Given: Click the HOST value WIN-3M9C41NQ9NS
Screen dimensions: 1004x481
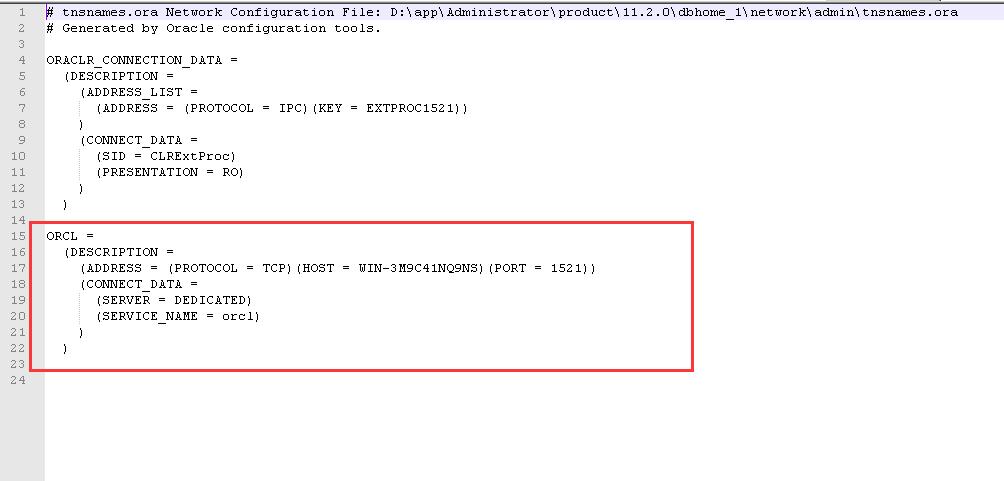Looking at the screenshot, I should click(x=419, y=268).
